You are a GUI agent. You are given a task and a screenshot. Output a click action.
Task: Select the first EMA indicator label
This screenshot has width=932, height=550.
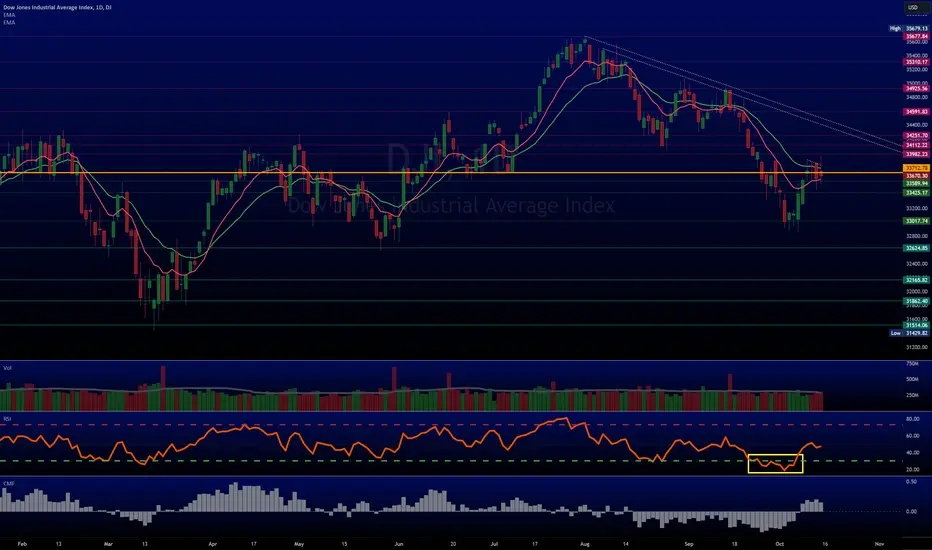(x=10, y=15)
